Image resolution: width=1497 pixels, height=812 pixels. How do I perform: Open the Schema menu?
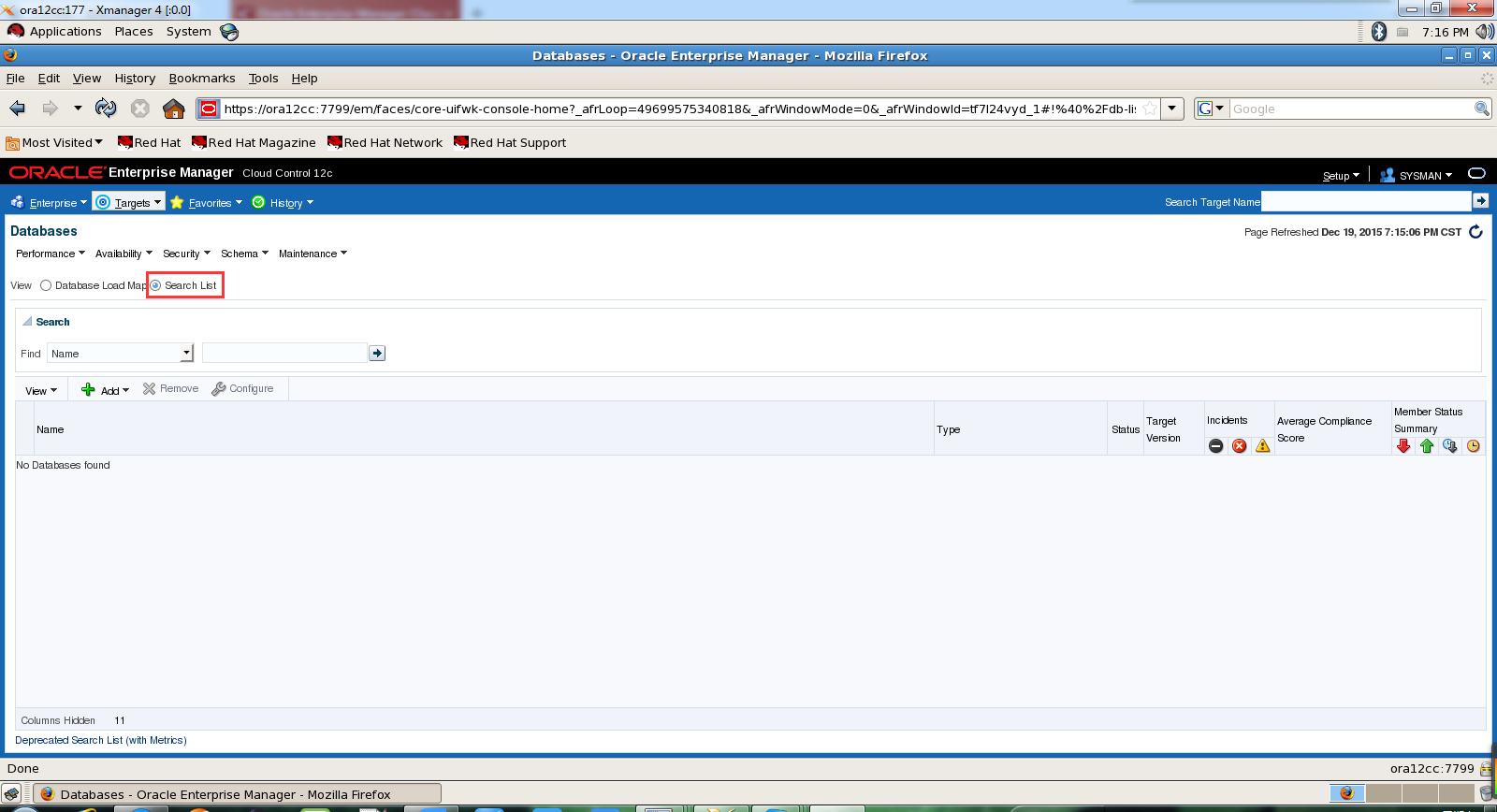(244, 254)
